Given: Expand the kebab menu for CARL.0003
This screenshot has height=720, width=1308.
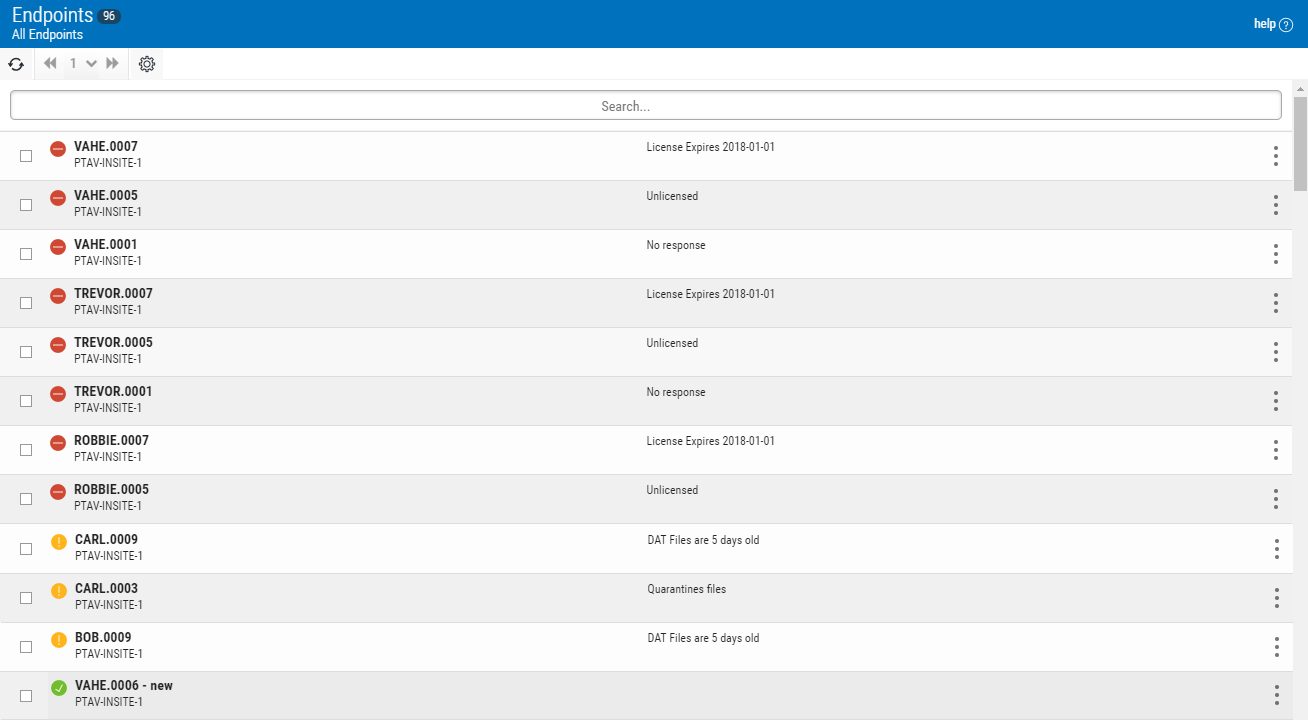Looking at the screenshot, I should [x=1276, y=598].
